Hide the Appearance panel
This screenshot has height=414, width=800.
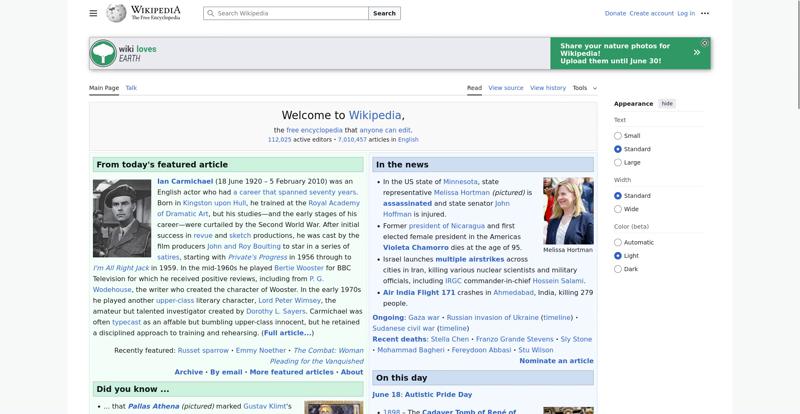point(667,104)
